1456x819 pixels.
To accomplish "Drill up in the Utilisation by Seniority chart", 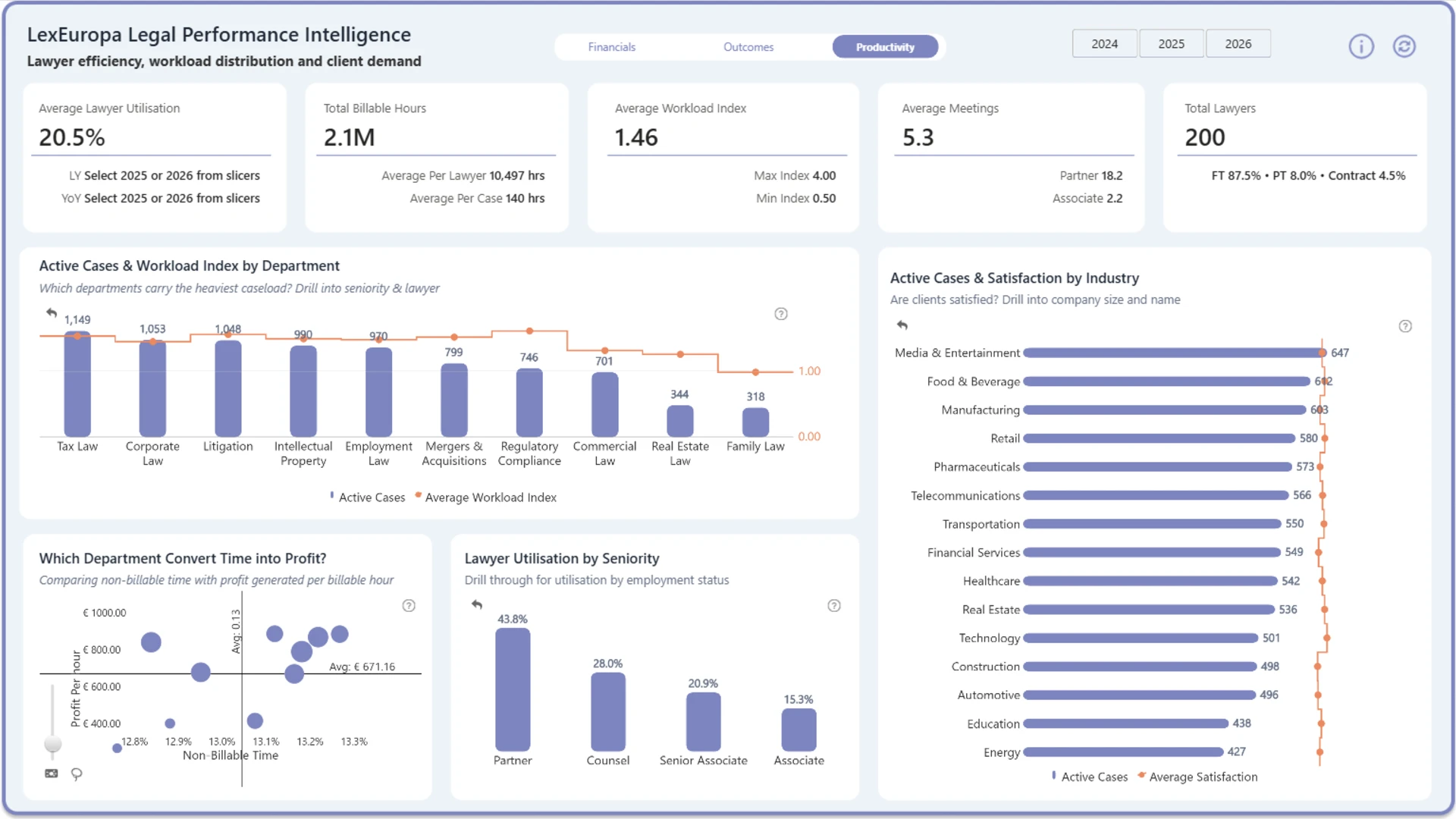I will 477,604.
